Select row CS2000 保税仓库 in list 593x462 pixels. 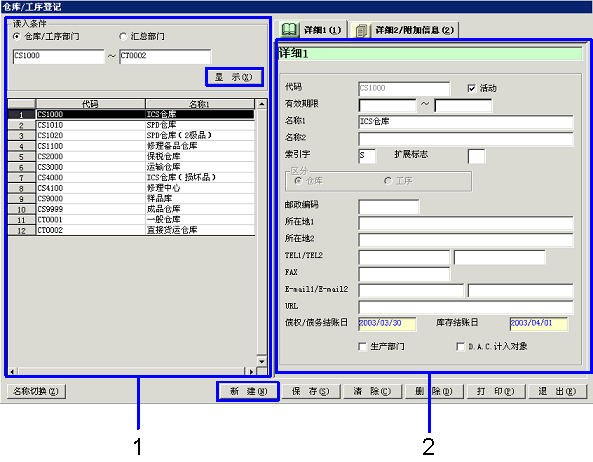pos(131,157)
